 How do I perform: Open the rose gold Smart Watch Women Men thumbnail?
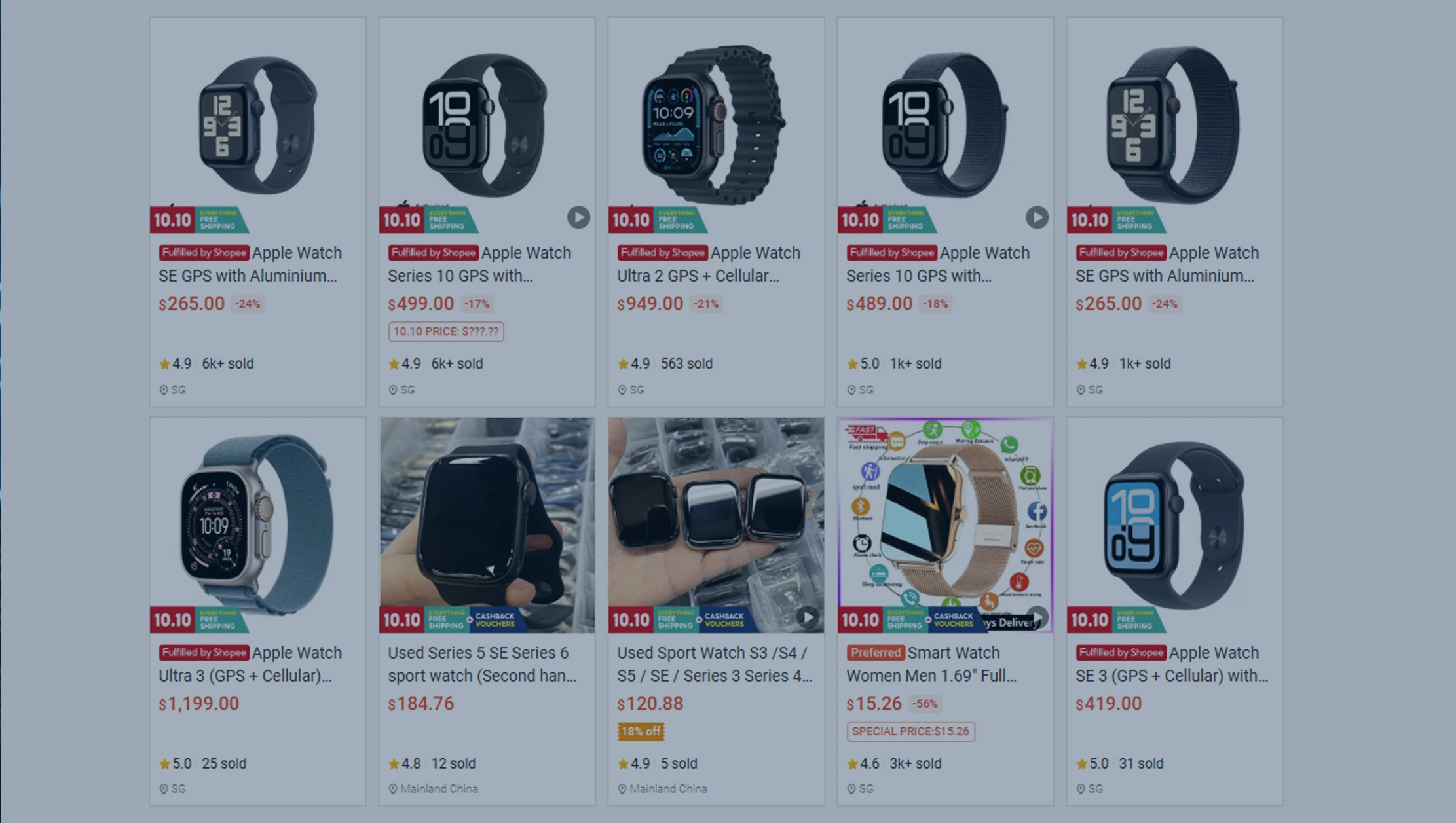click(945, 525)
